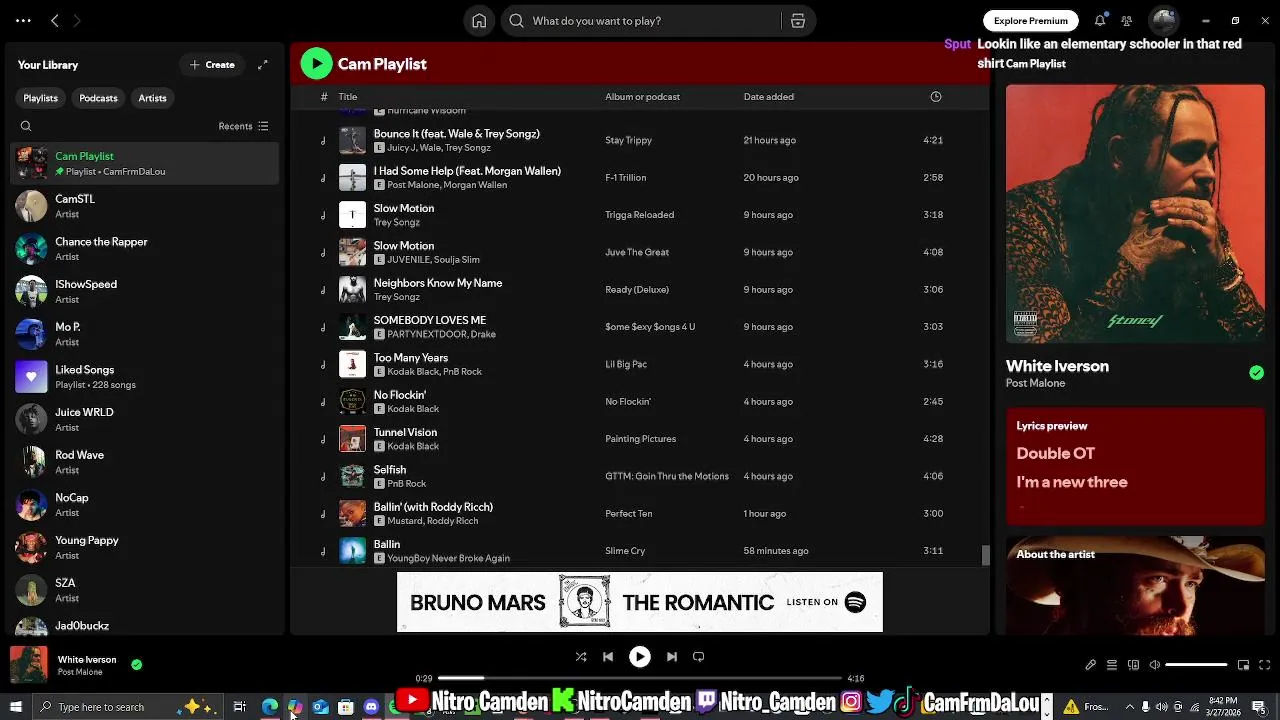Filter the library by Artists
Viewport: 1280px width, 720px height.
click(153, 98)
